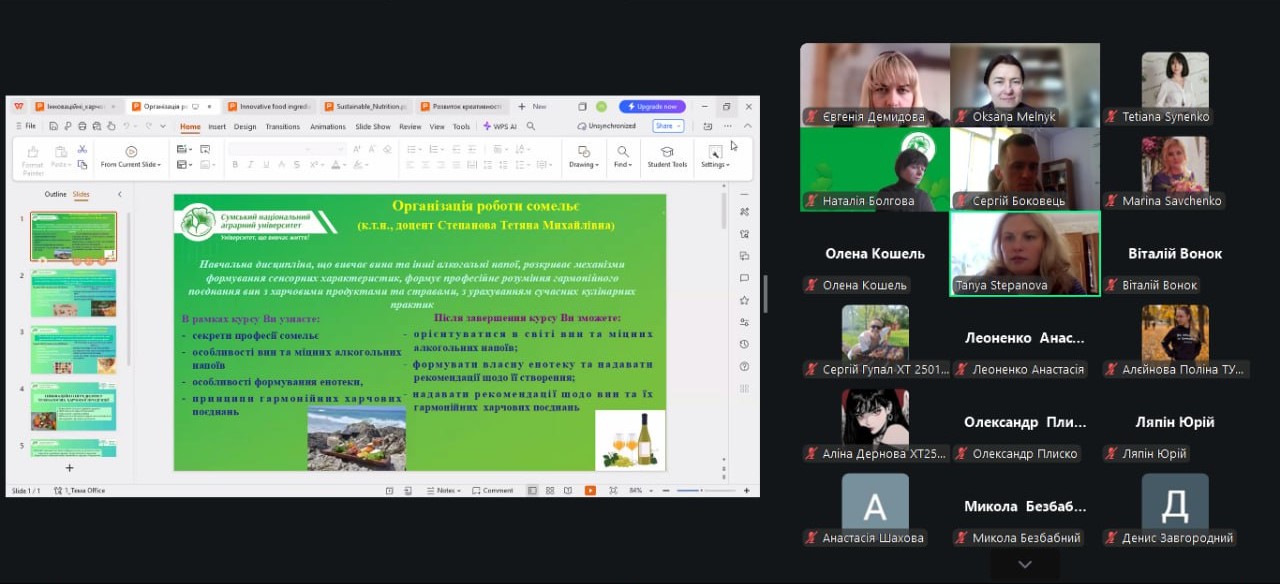Expand more participants with the down chevron
This screenshot has width=1280, height=584.
[1024, 564]
